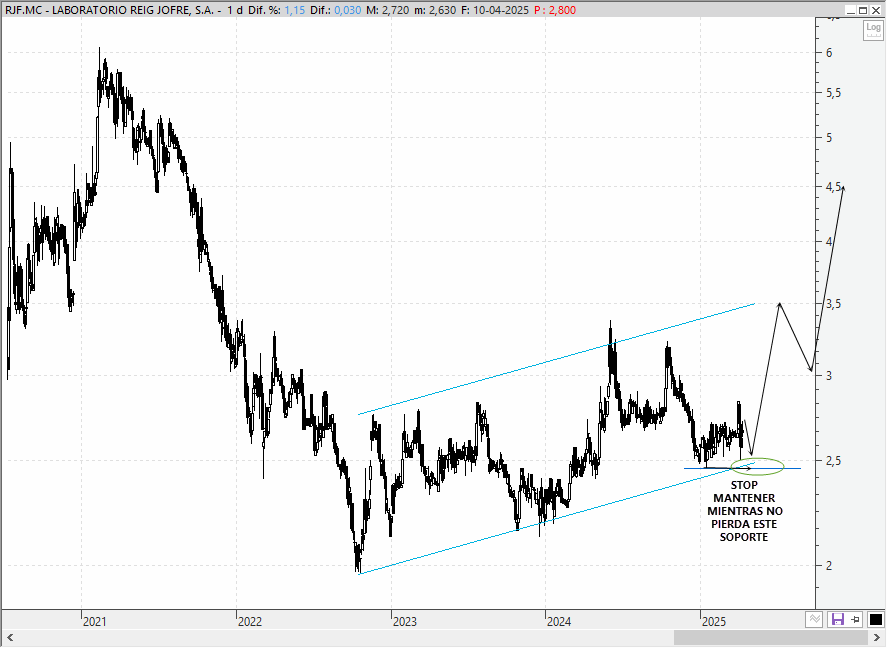Click the 'Dif.: 0,030' value

pyautogui.click(x=335, y=10)
